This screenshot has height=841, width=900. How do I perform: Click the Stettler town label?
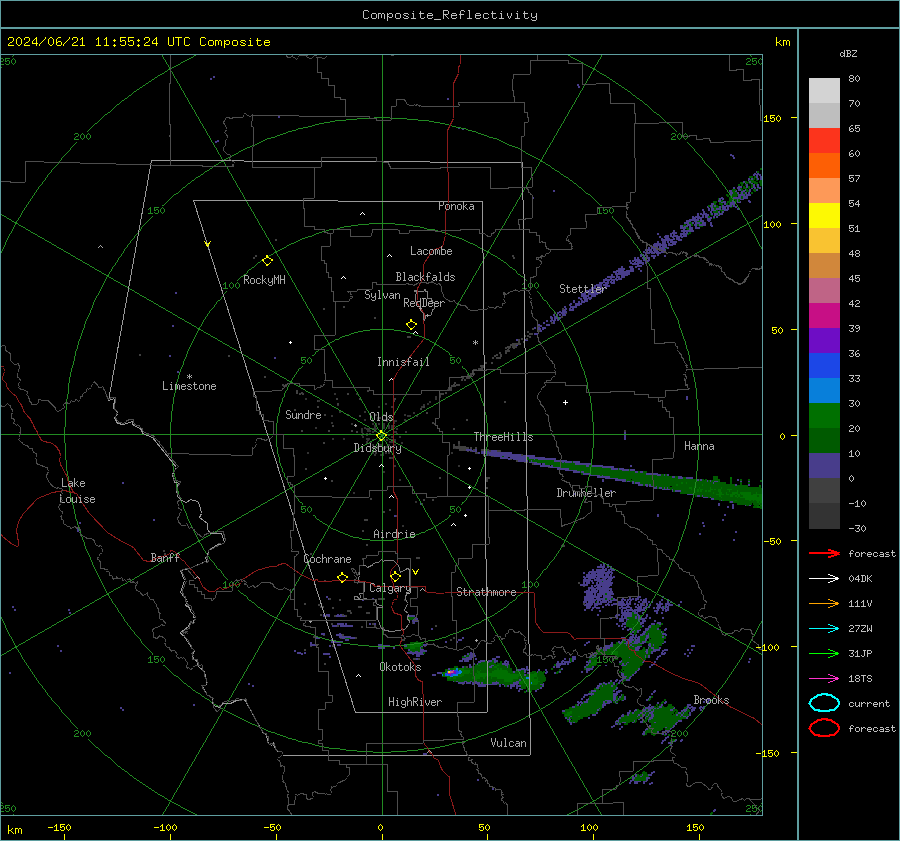[583, 289]
